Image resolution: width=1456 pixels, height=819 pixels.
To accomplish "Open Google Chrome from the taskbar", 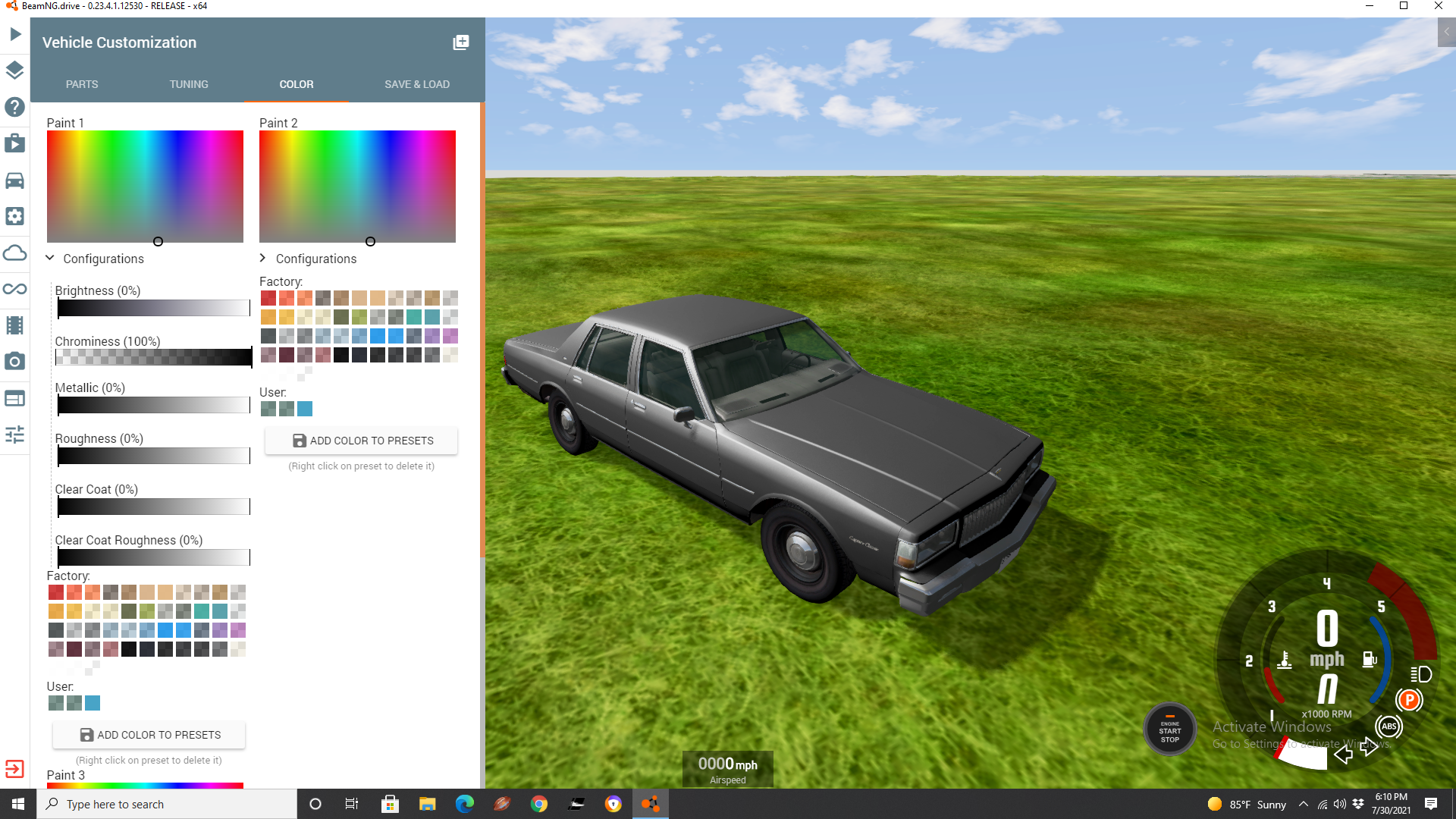I will (x=539, y=804).
